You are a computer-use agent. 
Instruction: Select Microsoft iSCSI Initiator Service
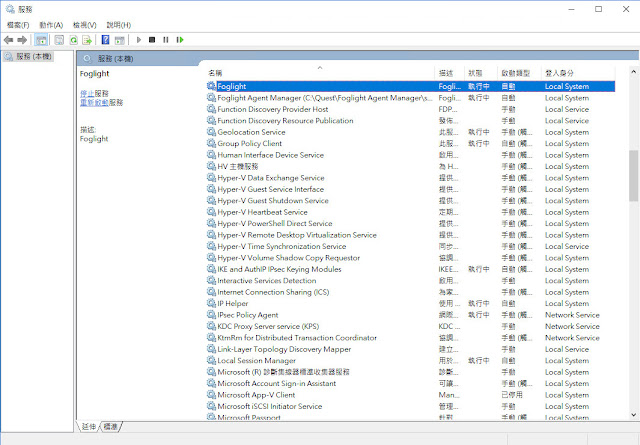(x=410, y=406)
